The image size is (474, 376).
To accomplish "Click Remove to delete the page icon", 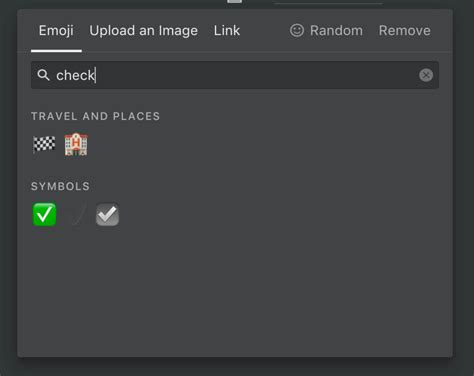I will [404, 31].
